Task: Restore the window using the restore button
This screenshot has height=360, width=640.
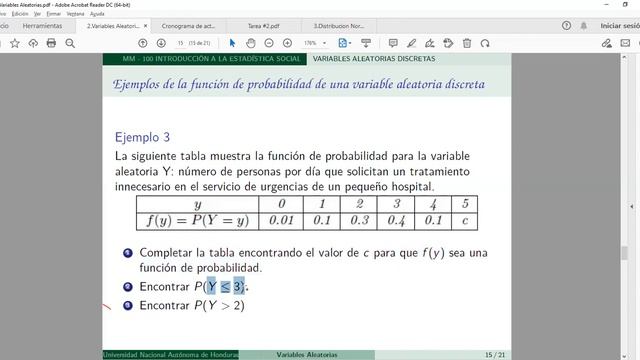Action: click(x=625, y=4)
